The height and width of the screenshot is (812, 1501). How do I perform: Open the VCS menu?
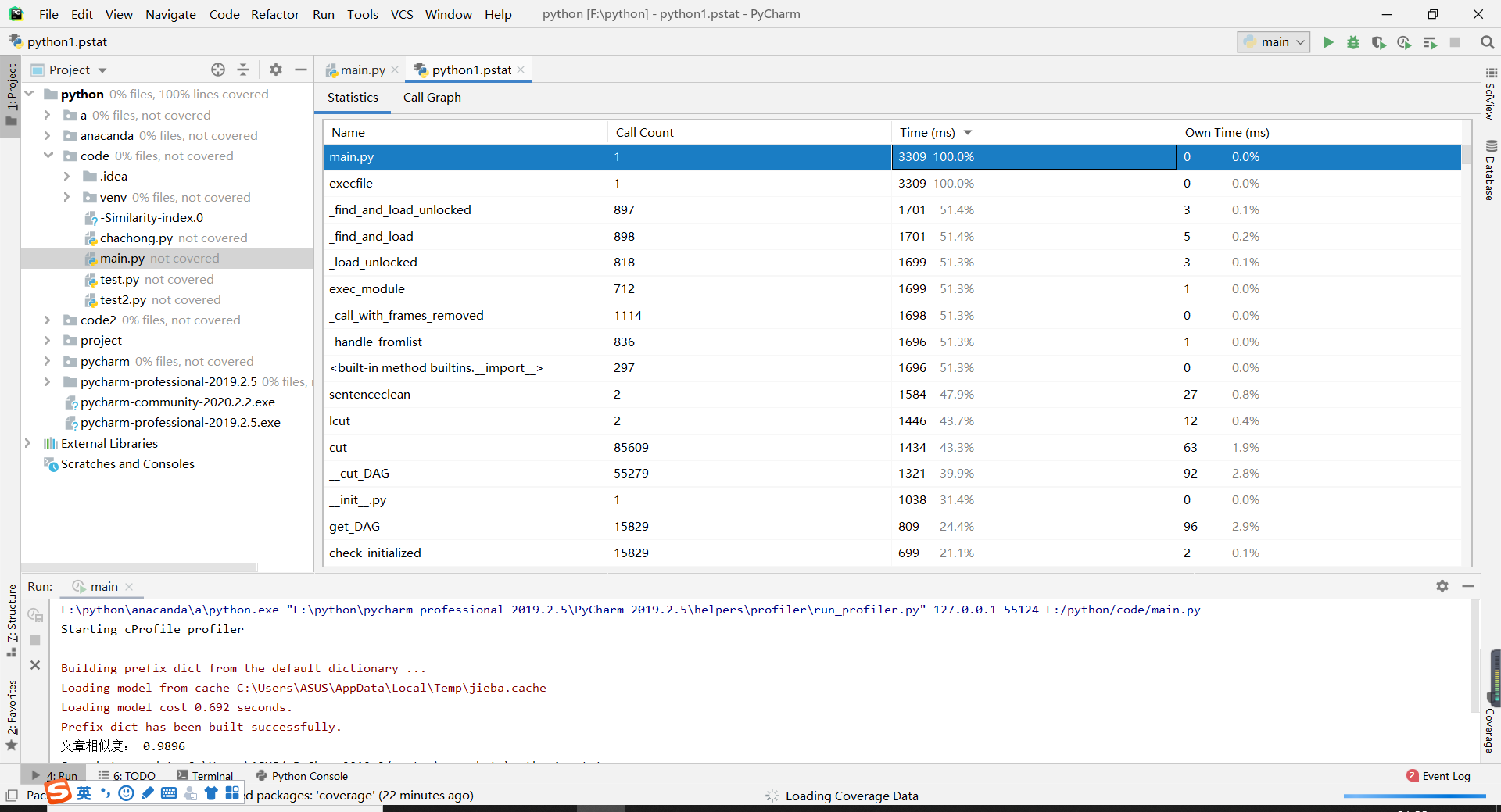coord(402,14)
